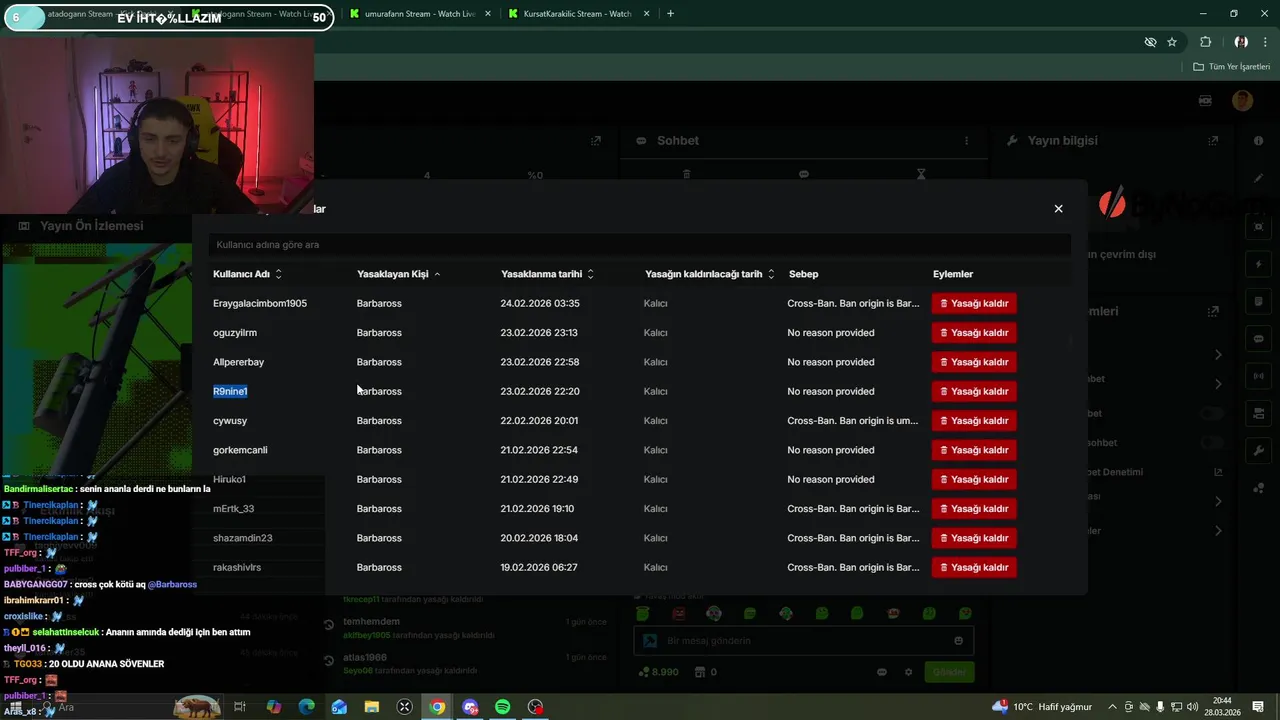The height and width of the screenshot is (720, 1280).
Task: Remove ban for Hiruko1
Action: tap(974, 479)
